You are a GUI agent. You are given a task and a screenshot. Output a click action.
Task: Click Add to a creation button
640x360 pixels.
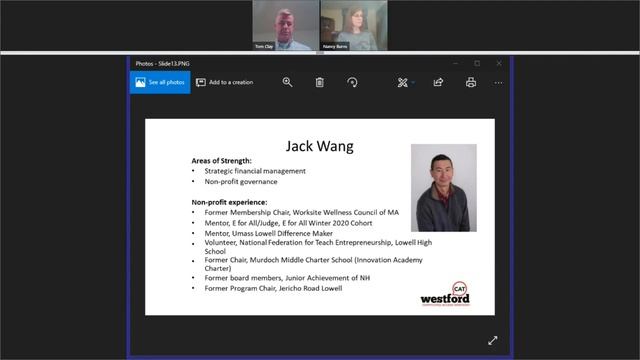coord(224,82)
